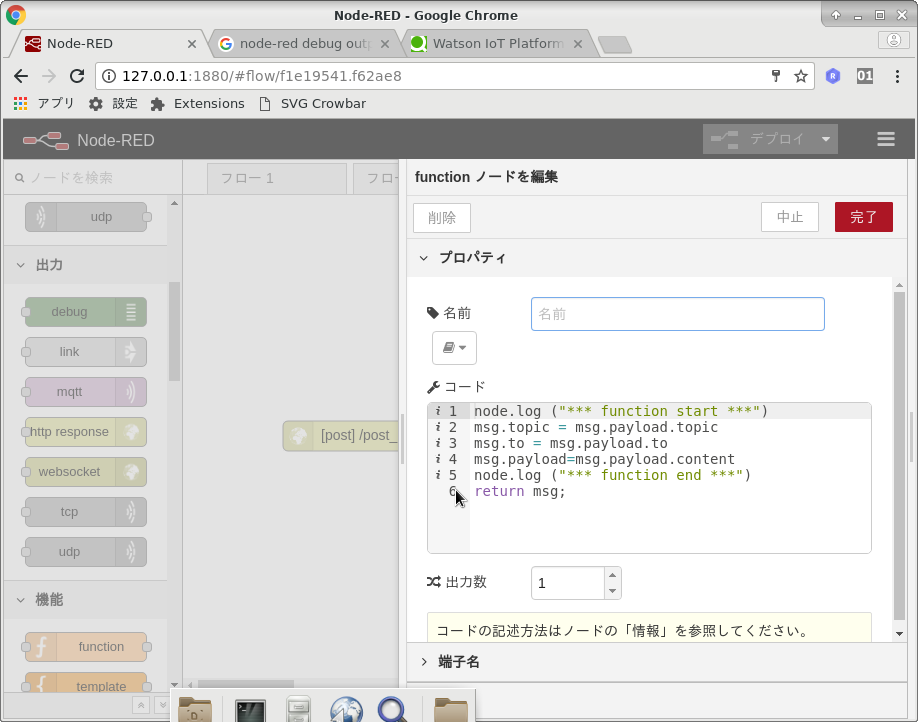918x722 pixels.
Task: Collapse the プロパティ section
Action: pos(423,258)
